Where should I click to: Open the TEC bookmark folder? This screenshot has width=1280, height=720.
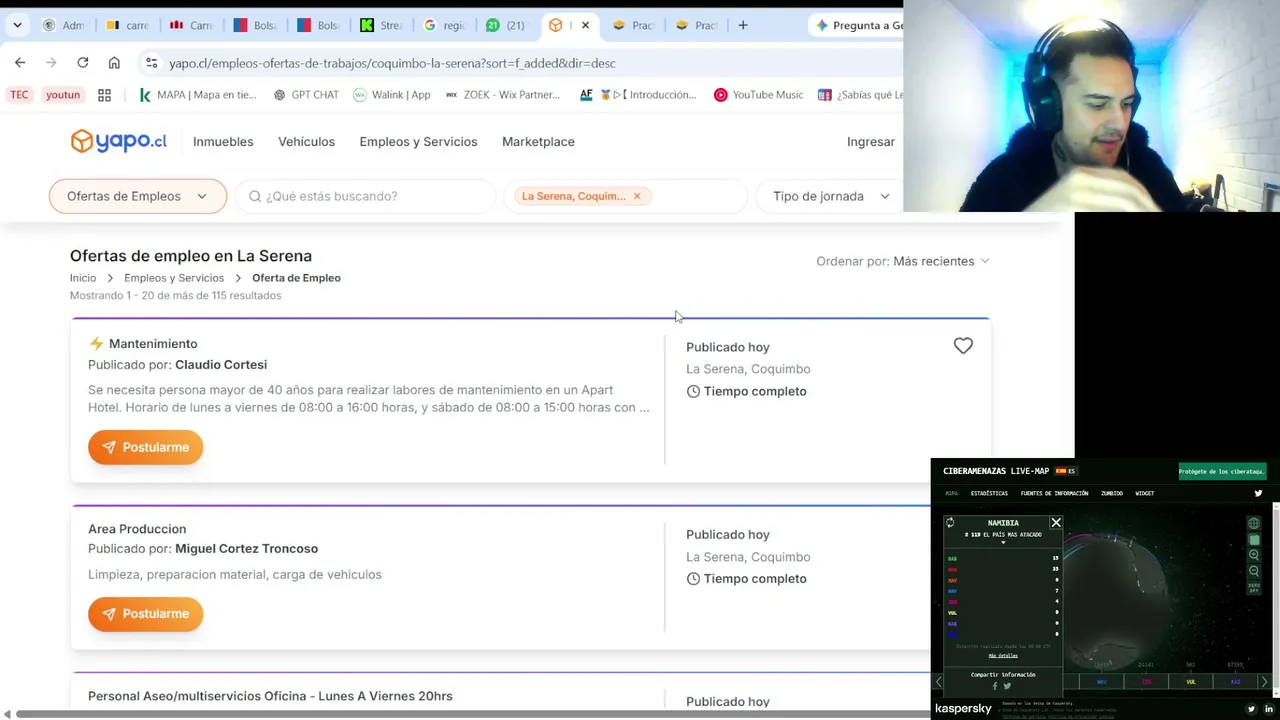click(19, 95)
